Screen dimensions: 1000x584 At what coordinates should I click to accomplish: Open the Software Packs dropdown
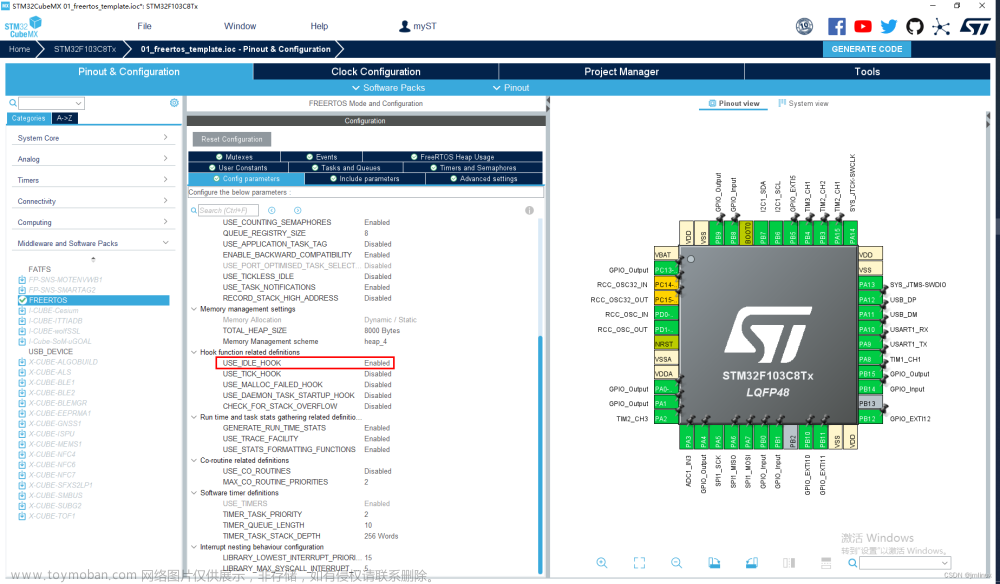point(388,87)
